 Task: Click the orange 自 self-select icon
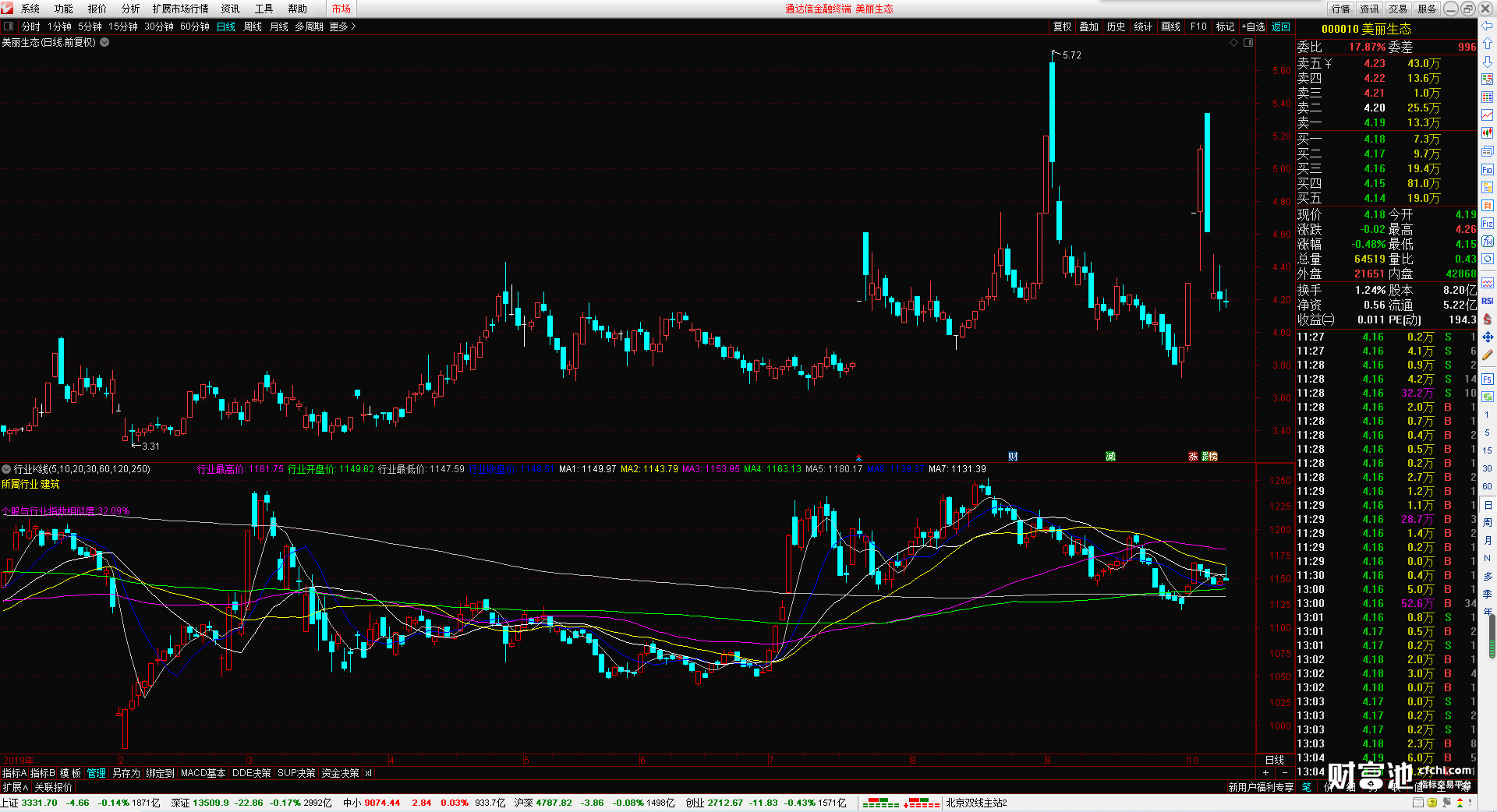1488,206
